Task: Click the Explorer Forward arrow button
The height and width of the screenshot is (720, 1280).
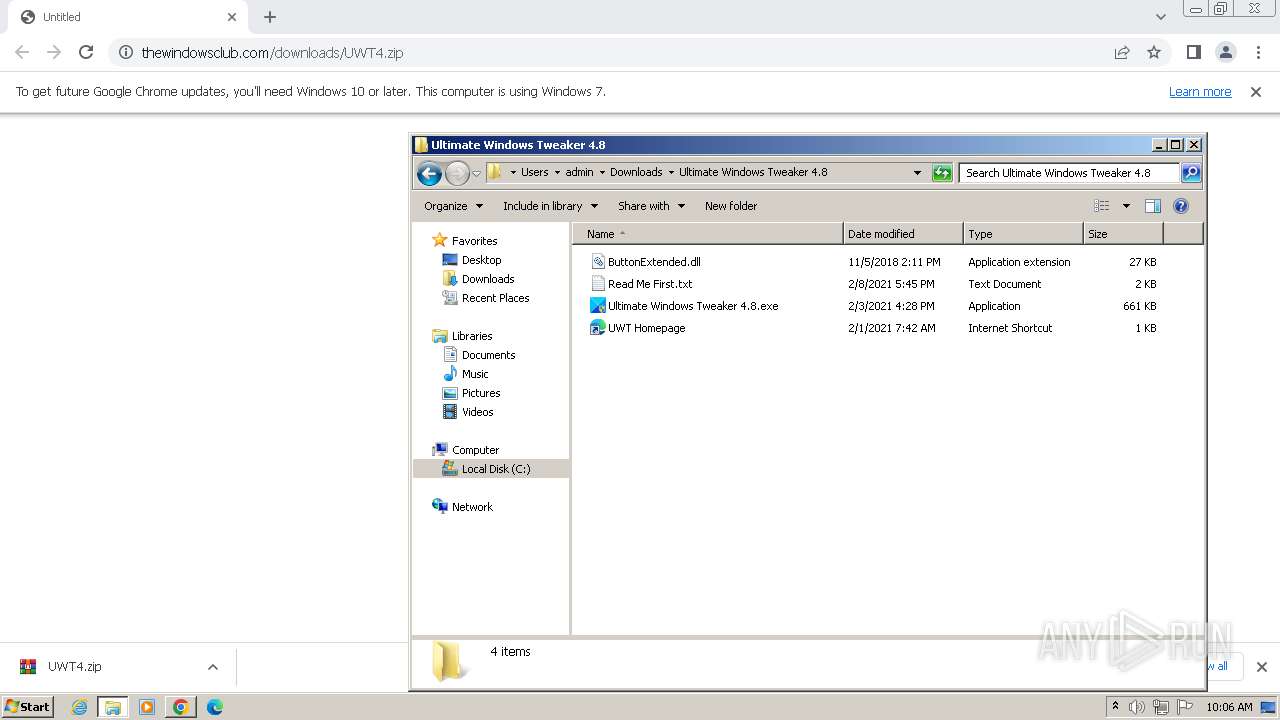Action: 457,173
